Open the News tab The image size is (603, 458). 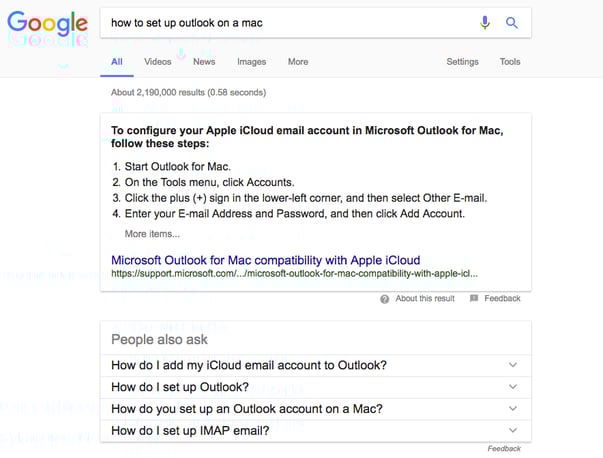204,62
